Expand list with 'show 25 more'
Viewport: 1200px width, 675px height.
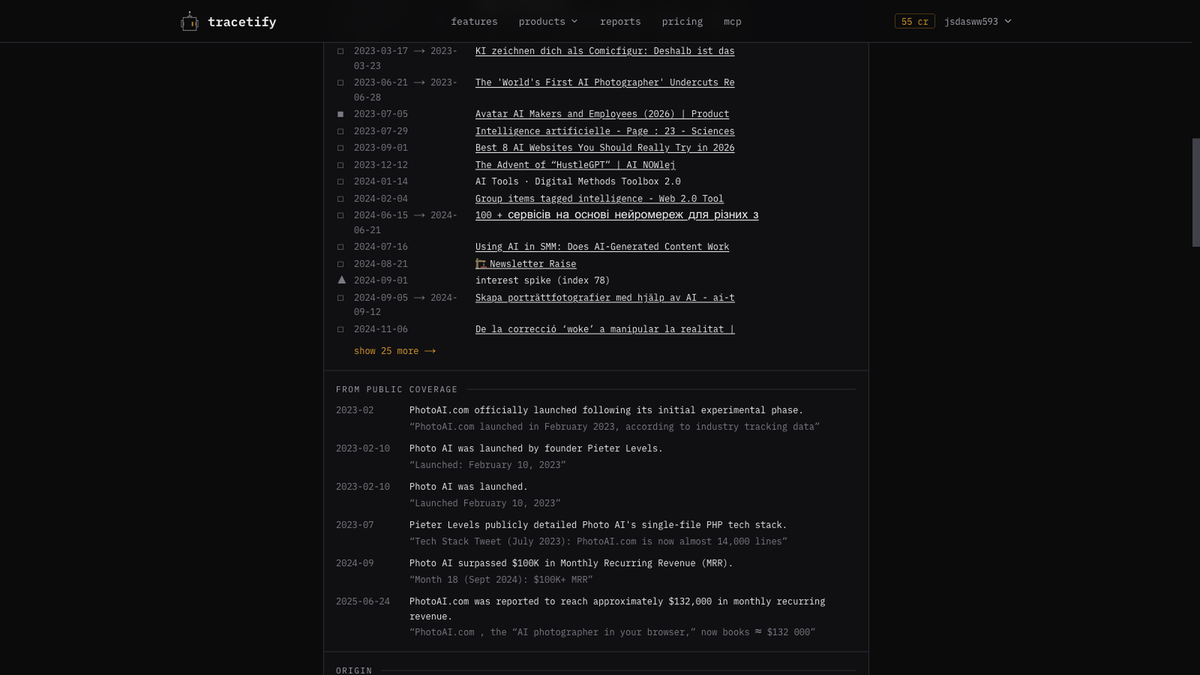point(394,351)
